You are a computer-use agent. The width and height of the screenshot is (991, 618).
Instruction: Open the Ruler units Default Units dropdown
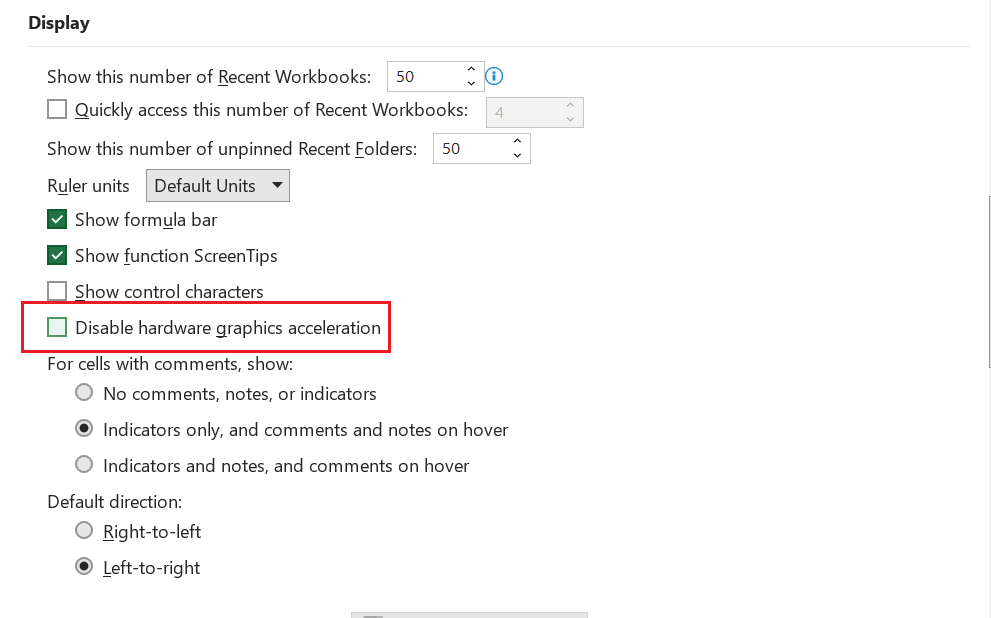[218, 186]
